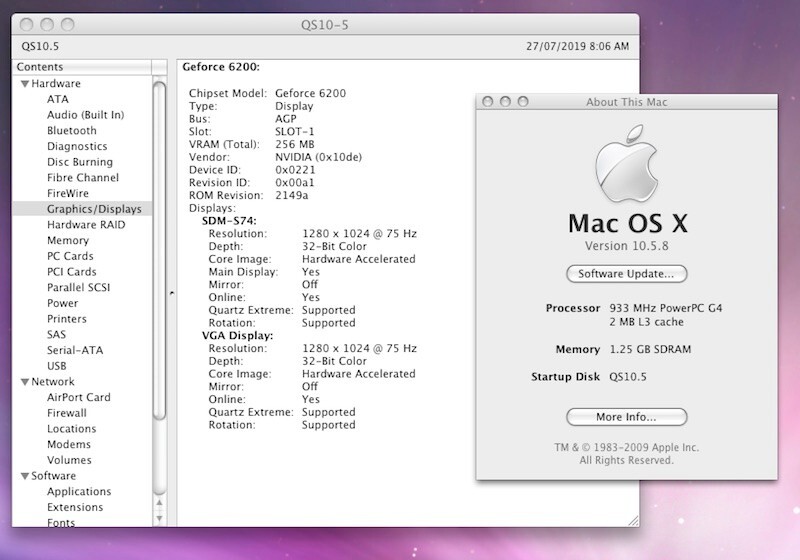This screenshot has width=800, height=560.
Task: Click the sidebar scroll down arrow
Action: (x=159, y=519)
